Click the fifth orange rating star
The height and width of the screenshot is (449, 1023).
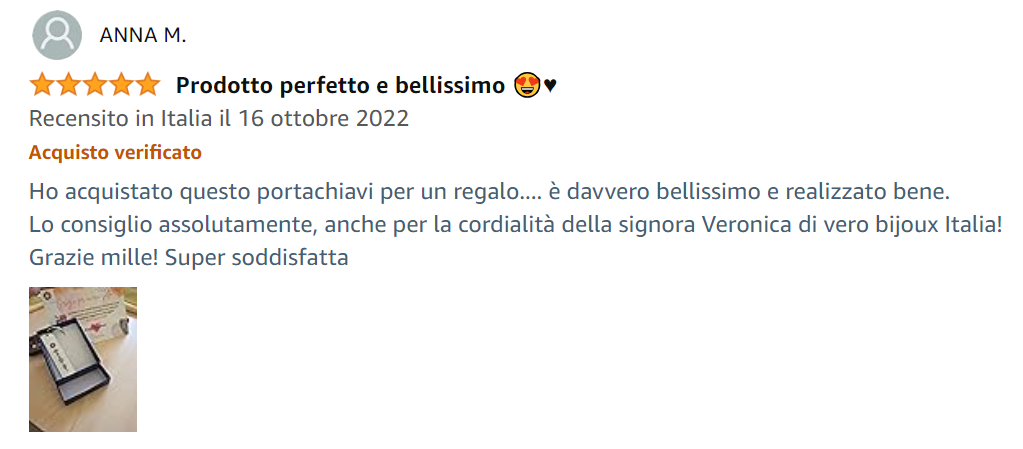pos(148,85)
